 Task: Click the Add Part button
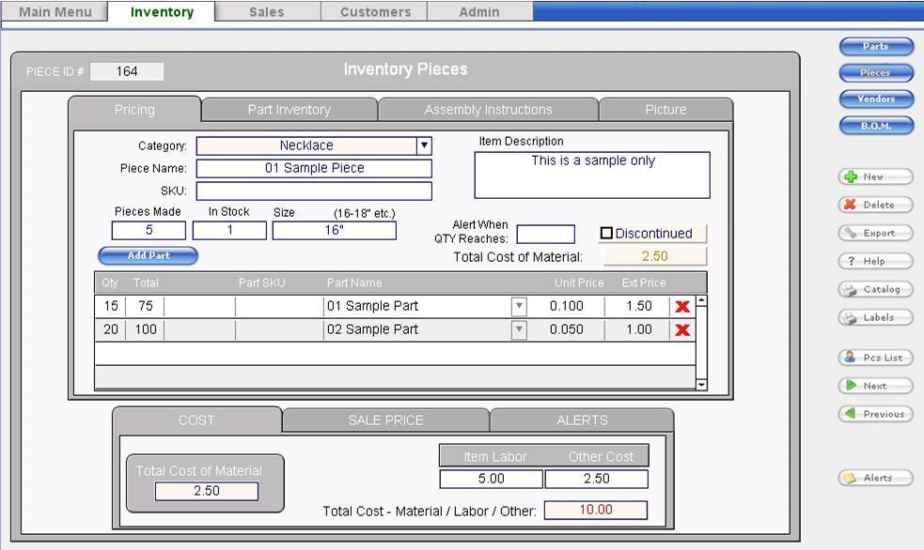tap(148, 256)
